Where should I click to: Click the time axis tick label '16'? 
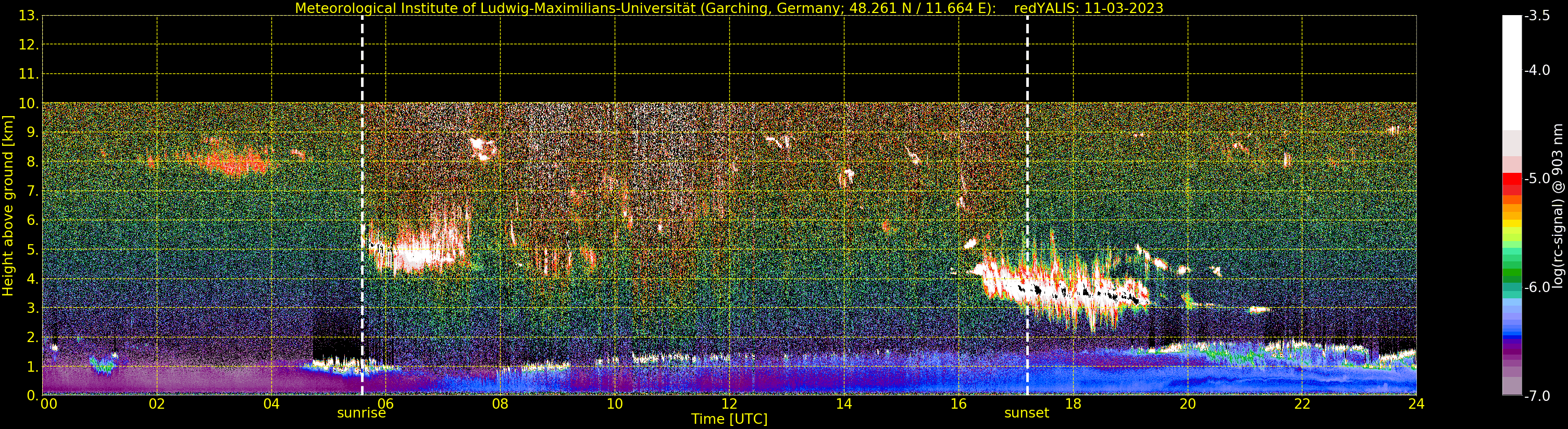pyautogui.click(x=959, y=404)
